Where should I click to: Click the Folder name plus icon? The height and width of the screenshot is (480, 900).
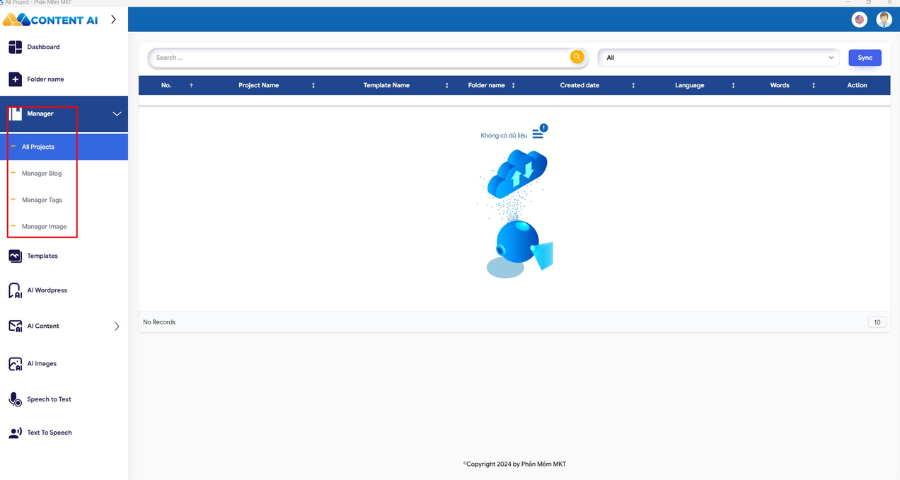15,79
